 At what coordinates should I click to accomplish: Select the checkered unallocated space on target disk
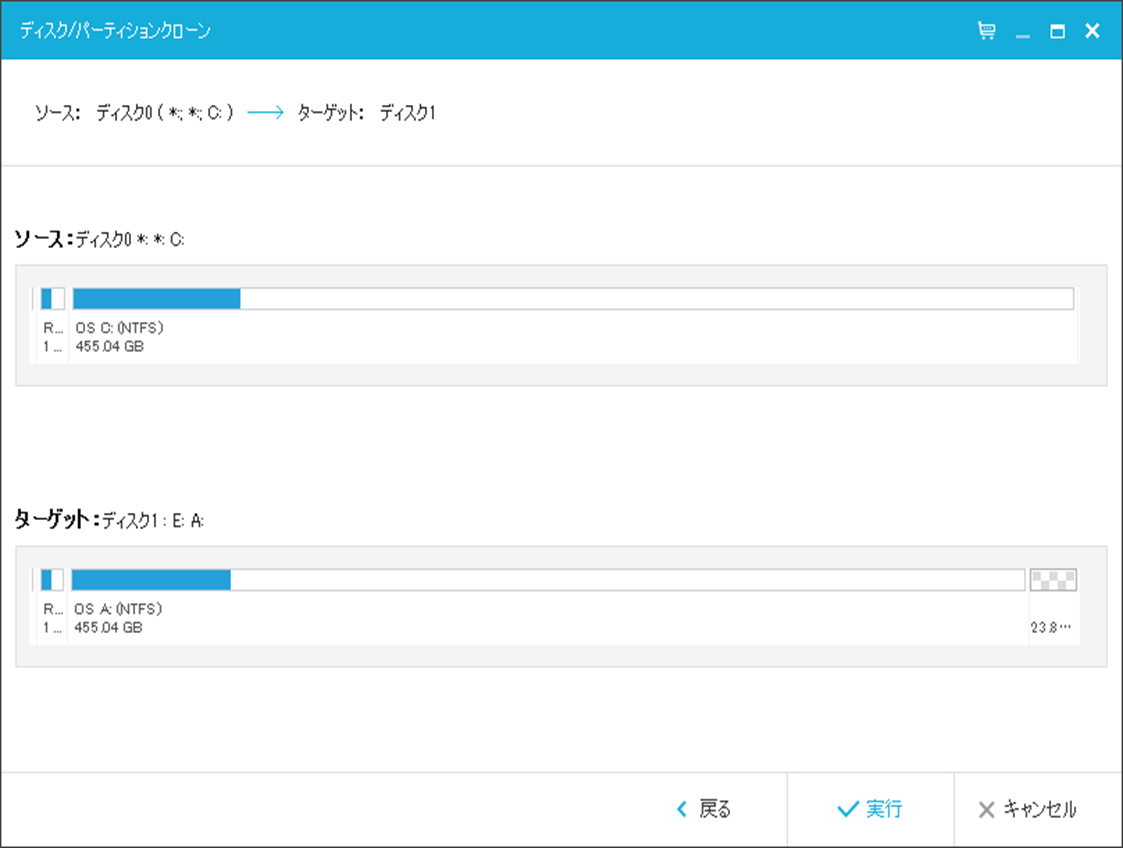pyautogui.click(x=1053, y=579)
